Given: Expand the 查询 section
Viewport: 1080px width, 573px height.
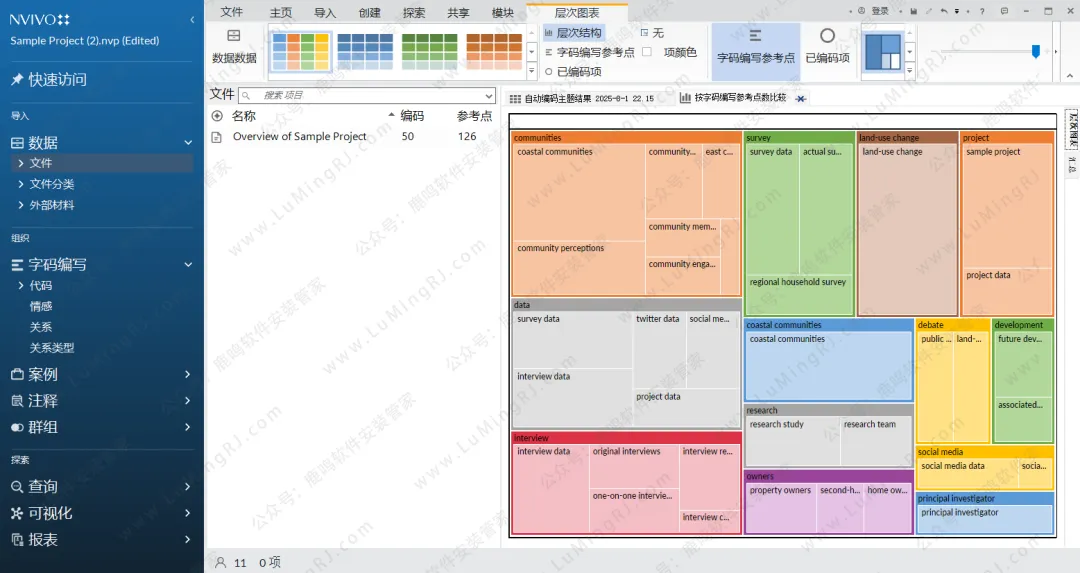Looking at the screenshot, I should [188, 487].
